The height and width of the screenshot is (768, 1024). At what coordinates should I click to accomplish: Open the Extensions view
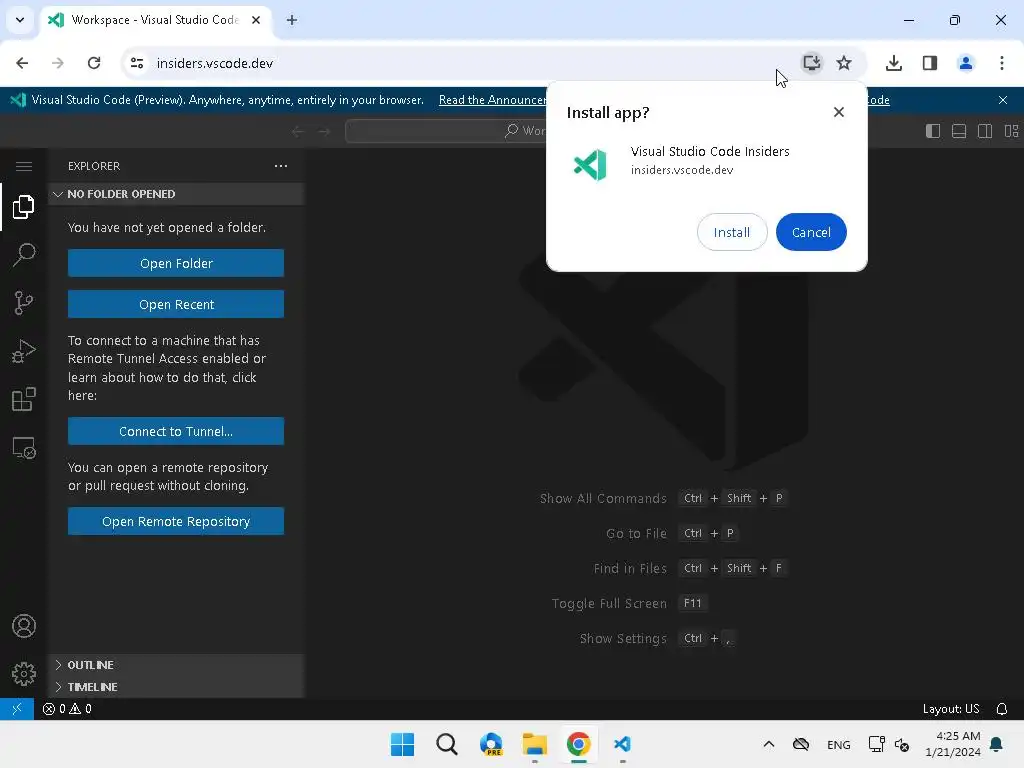24,400
